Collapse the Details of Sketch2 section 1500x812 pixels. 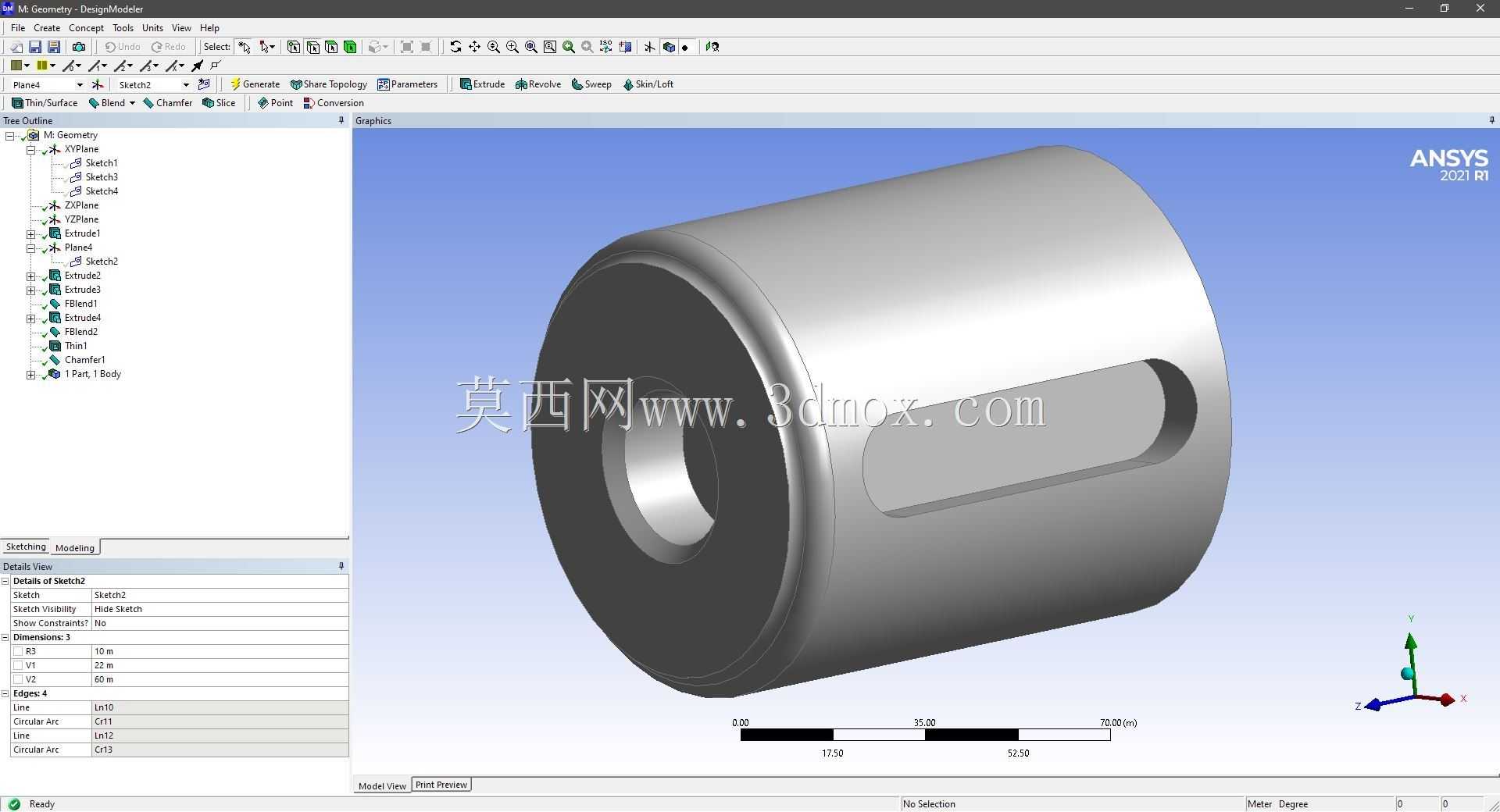coord(5,581)
